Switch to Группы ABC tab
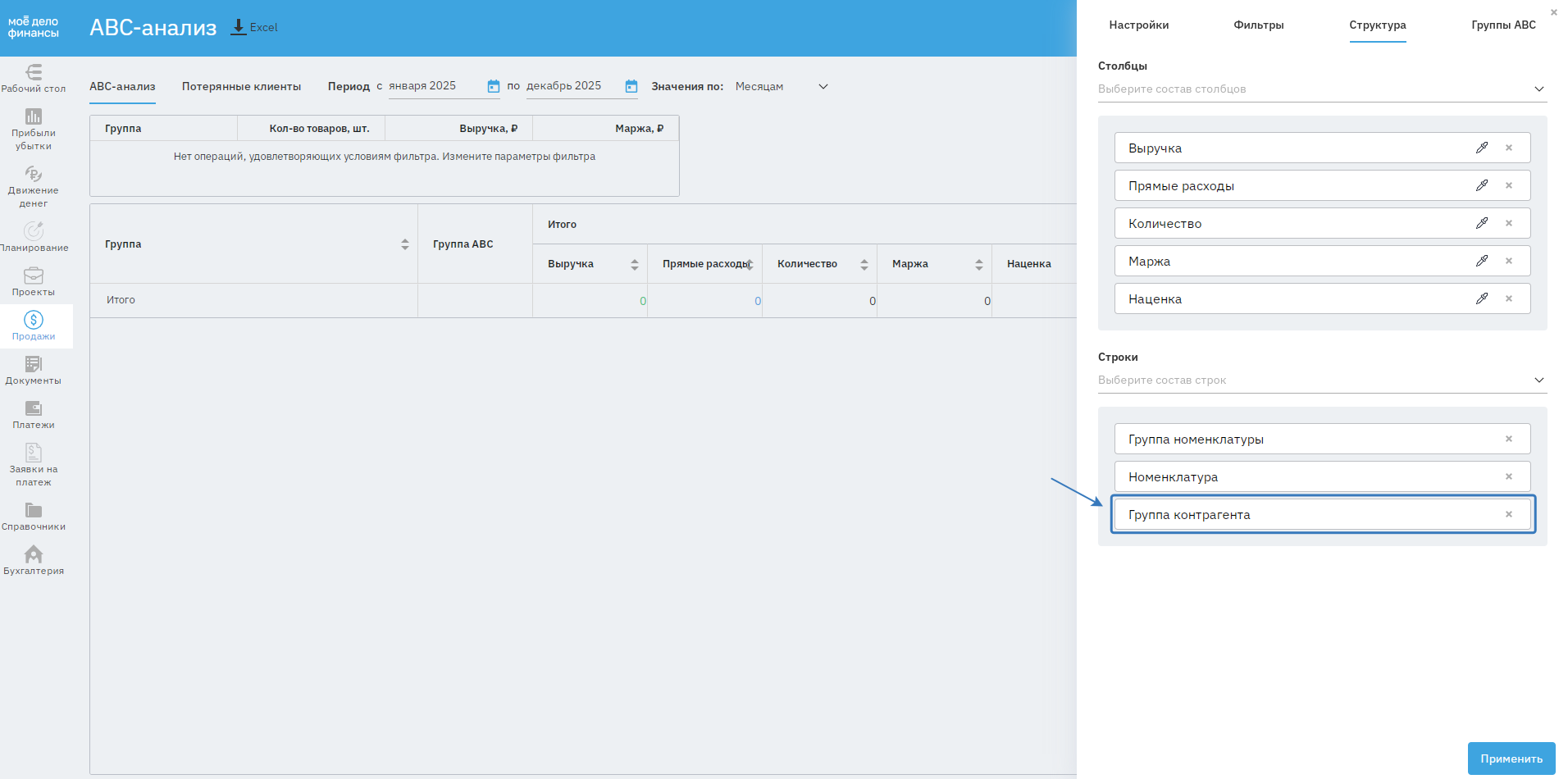Viewport: 1568px width, 779px height. [x=1502, y=25]
